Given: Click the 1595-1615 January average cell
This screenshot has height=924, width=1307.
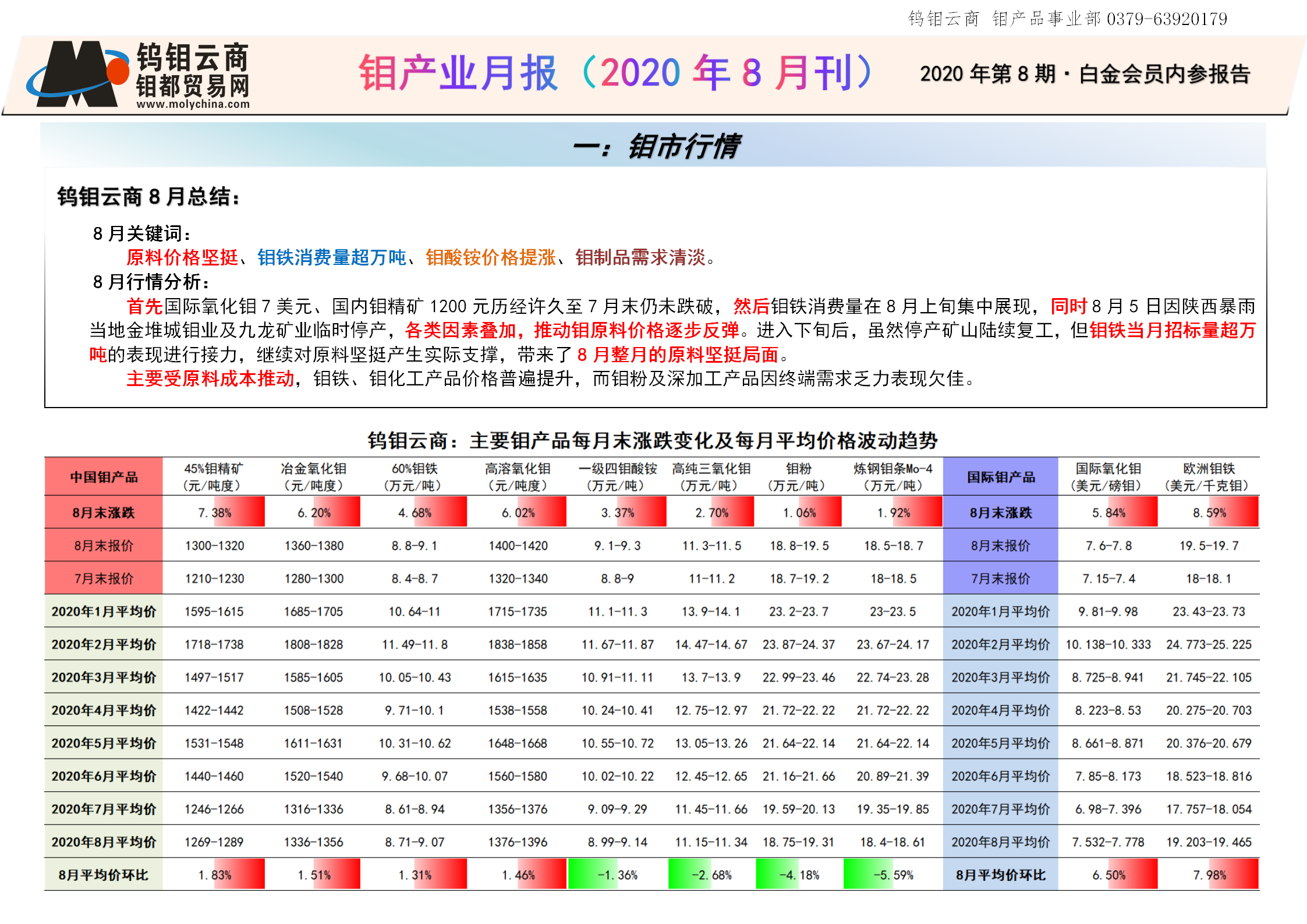Looking at the screenshot, I should (214, 611).
